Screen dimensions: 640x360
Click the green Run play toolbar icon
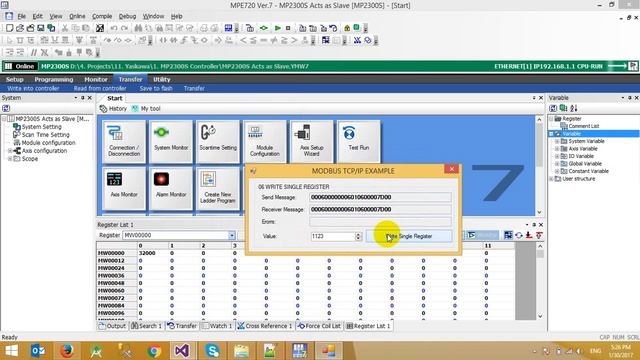(278, 28)
